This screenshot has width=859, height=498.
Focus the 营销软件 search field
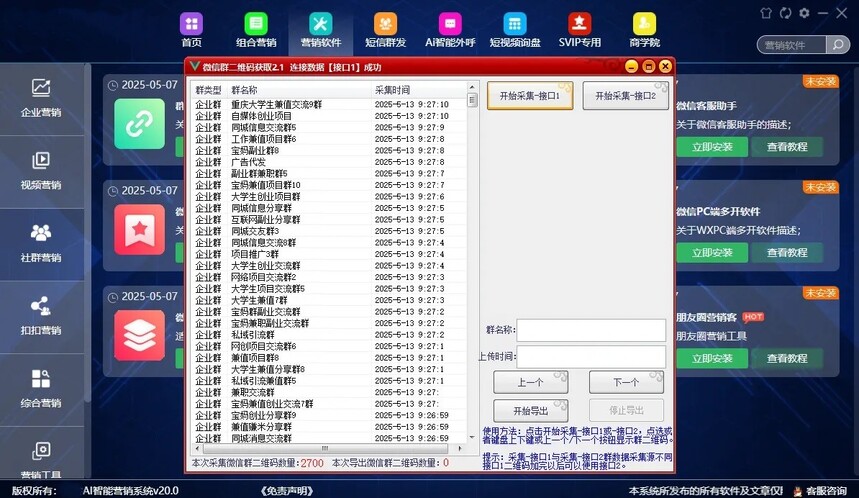pyautogui.click(x=791, y=45)
